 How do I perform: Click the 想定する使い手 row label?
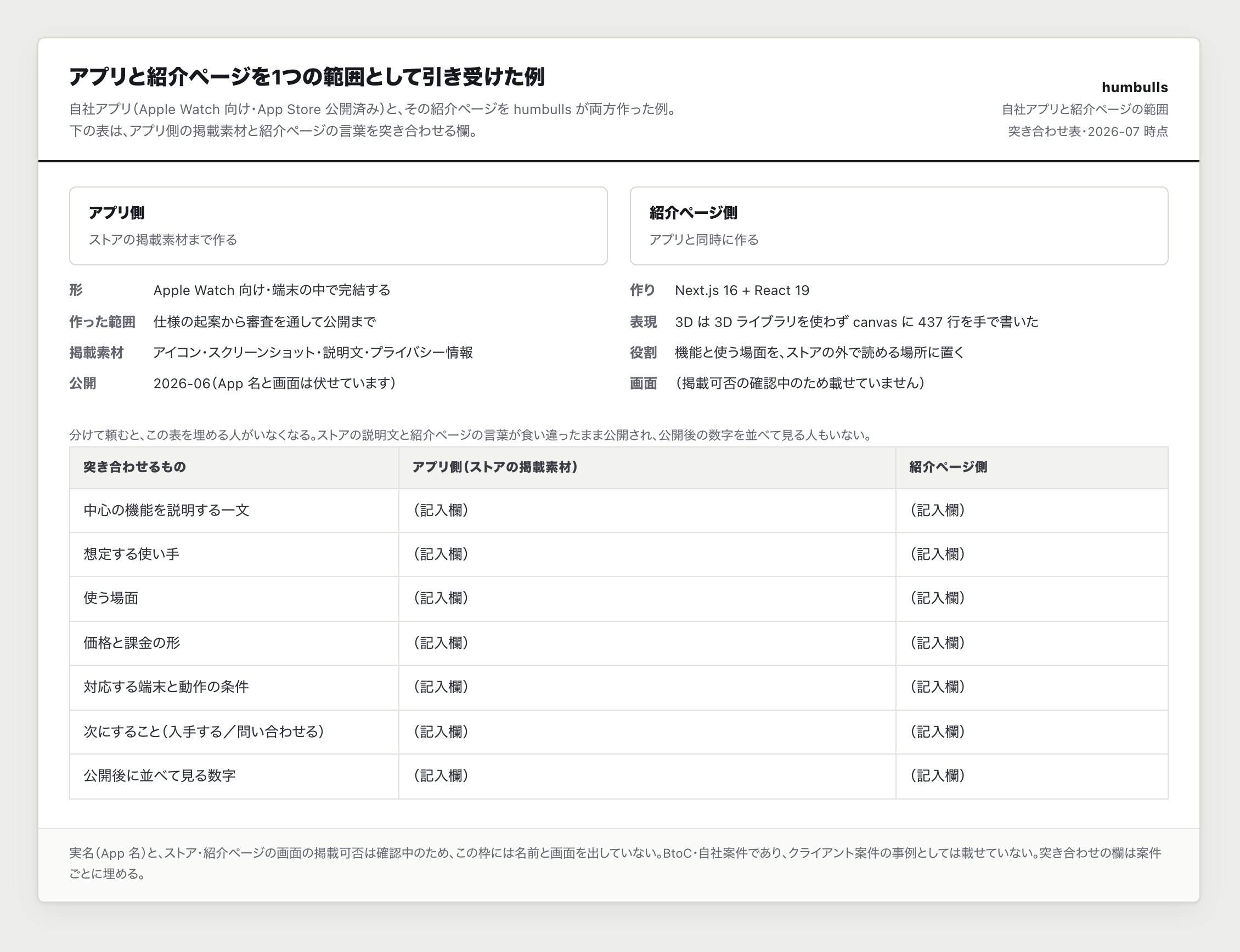[131, 554]
